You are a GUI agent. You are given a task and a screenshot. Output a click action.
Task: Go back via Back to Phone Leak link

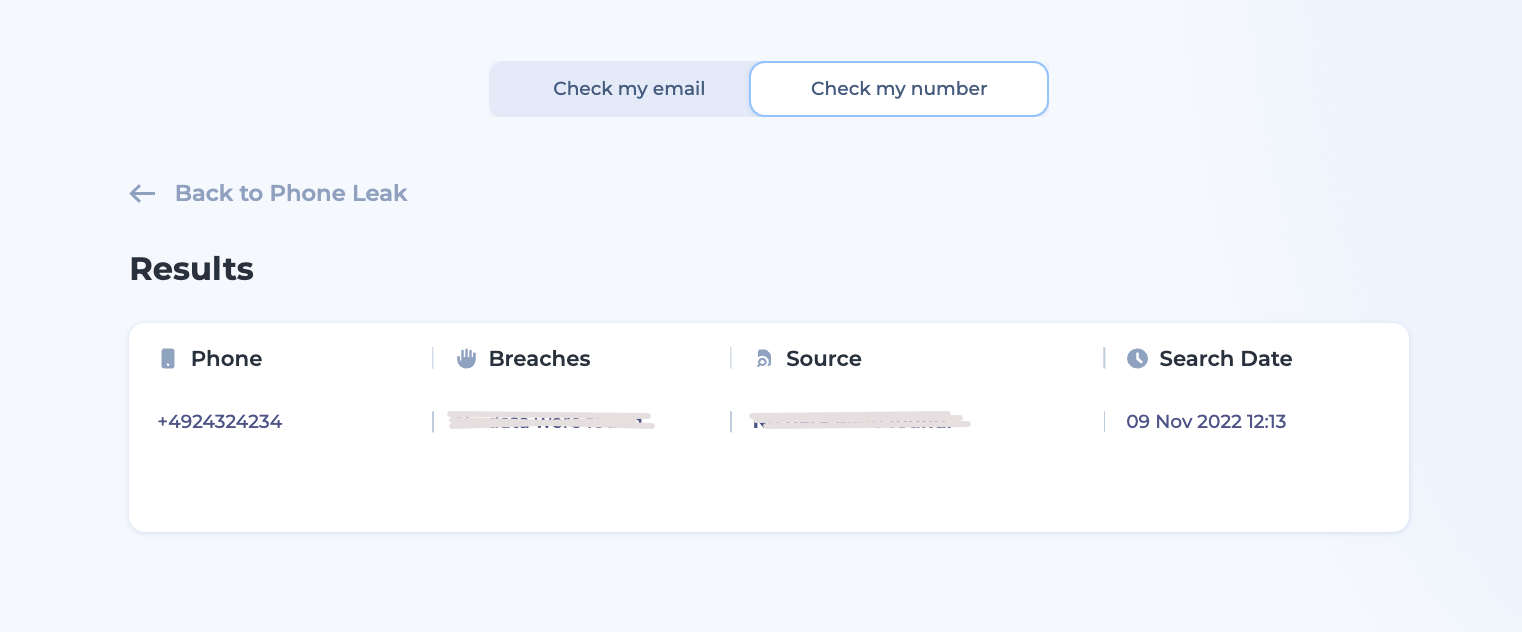point(290,193)
